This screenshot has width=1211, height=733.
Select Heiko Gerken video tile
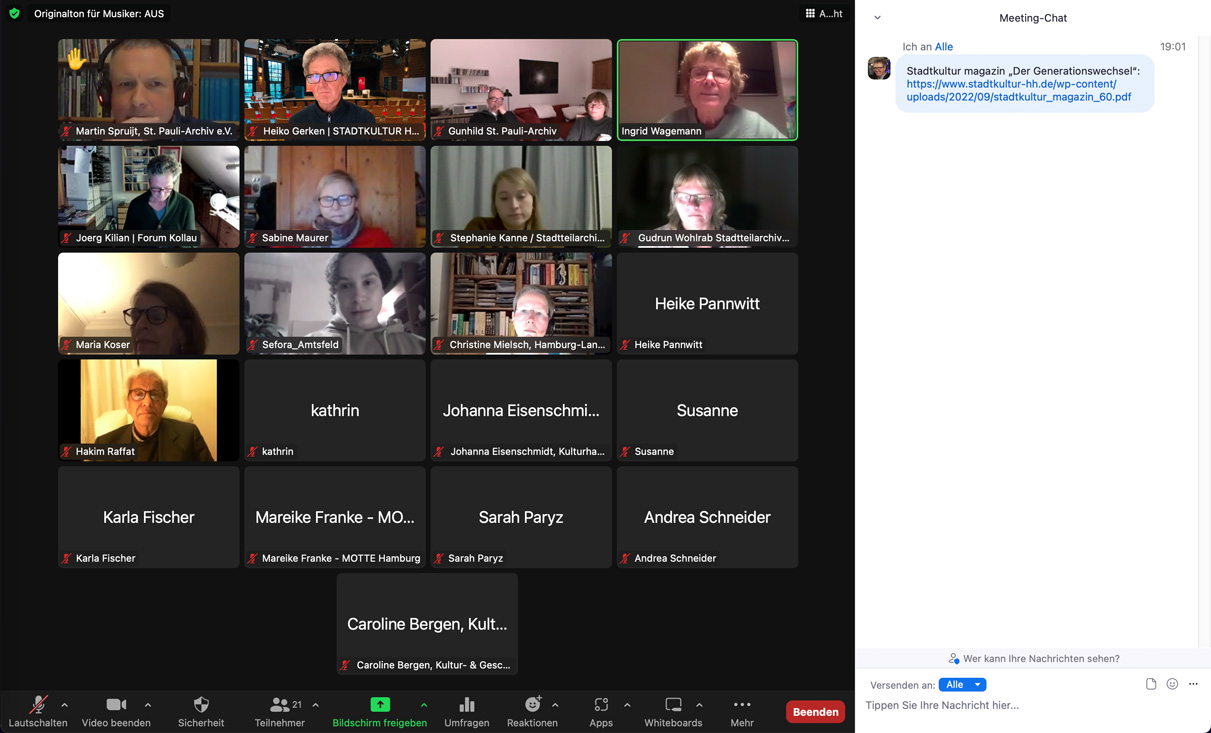[x=335, y=90]
